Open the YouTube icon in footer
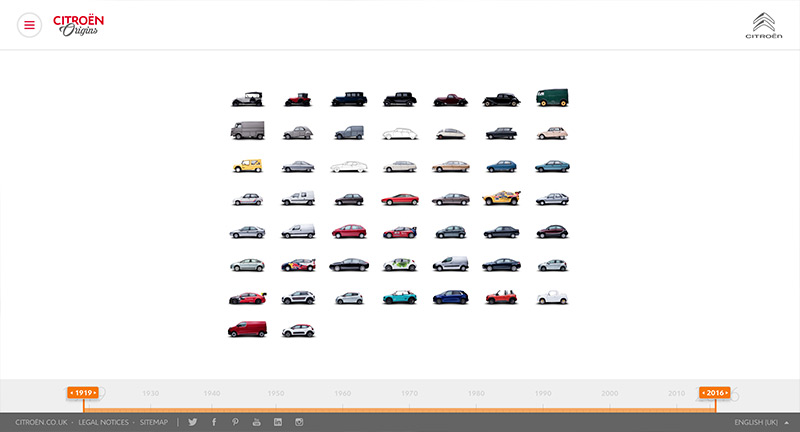Image resolution: width=800 pixels, height=432 pixels. tap(256, 422)
